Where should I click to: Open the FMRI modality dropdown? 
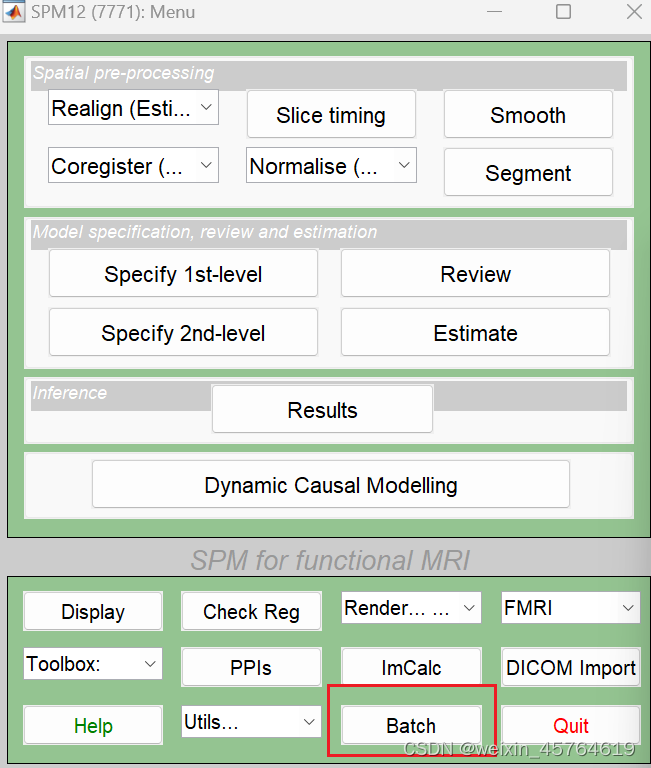[571, 608]
